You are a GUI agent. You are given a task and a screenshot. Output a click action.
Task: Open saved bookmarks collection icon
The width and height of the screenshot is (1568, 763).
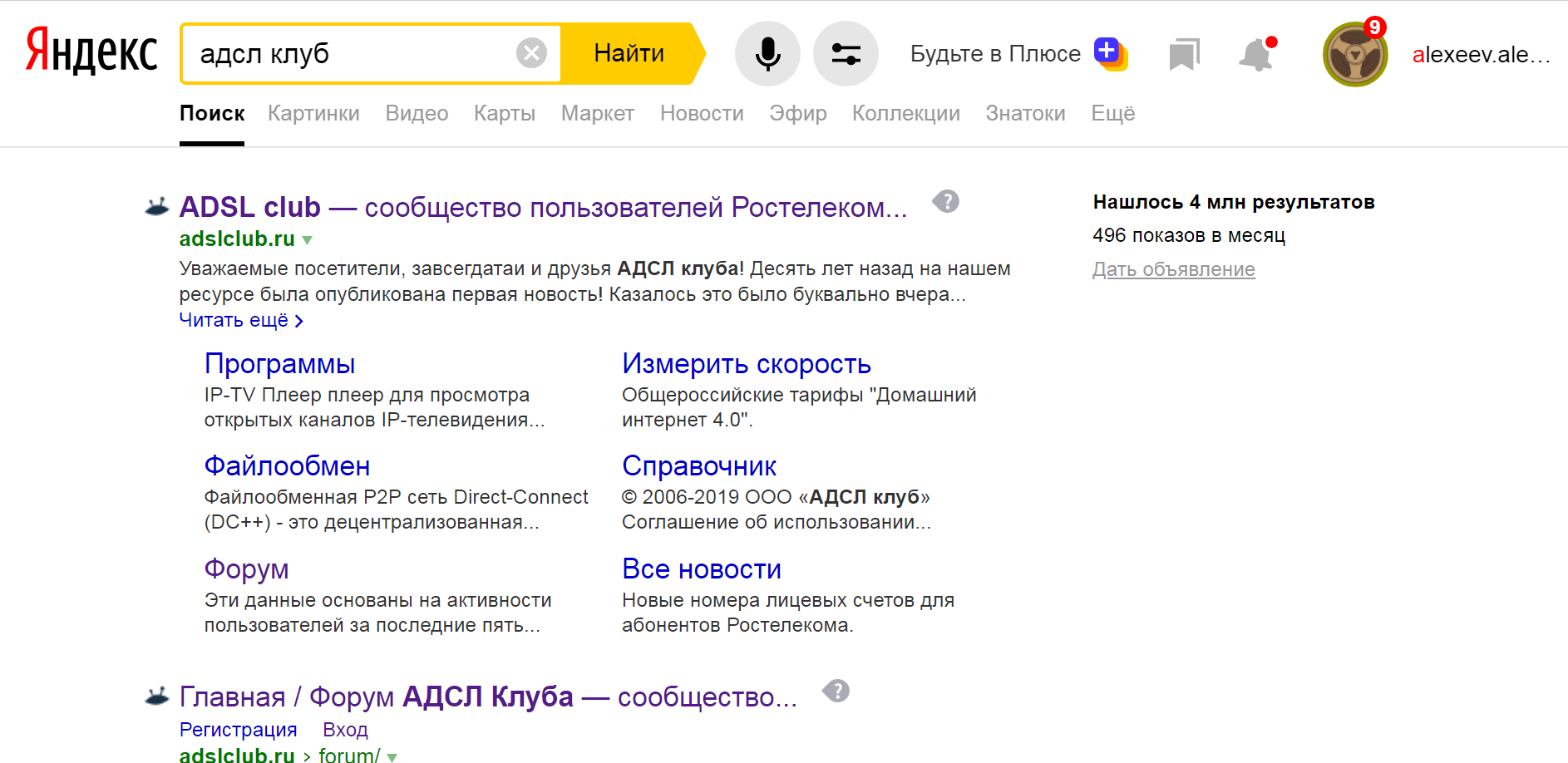pyautogui.click(x=1184, y=55)
